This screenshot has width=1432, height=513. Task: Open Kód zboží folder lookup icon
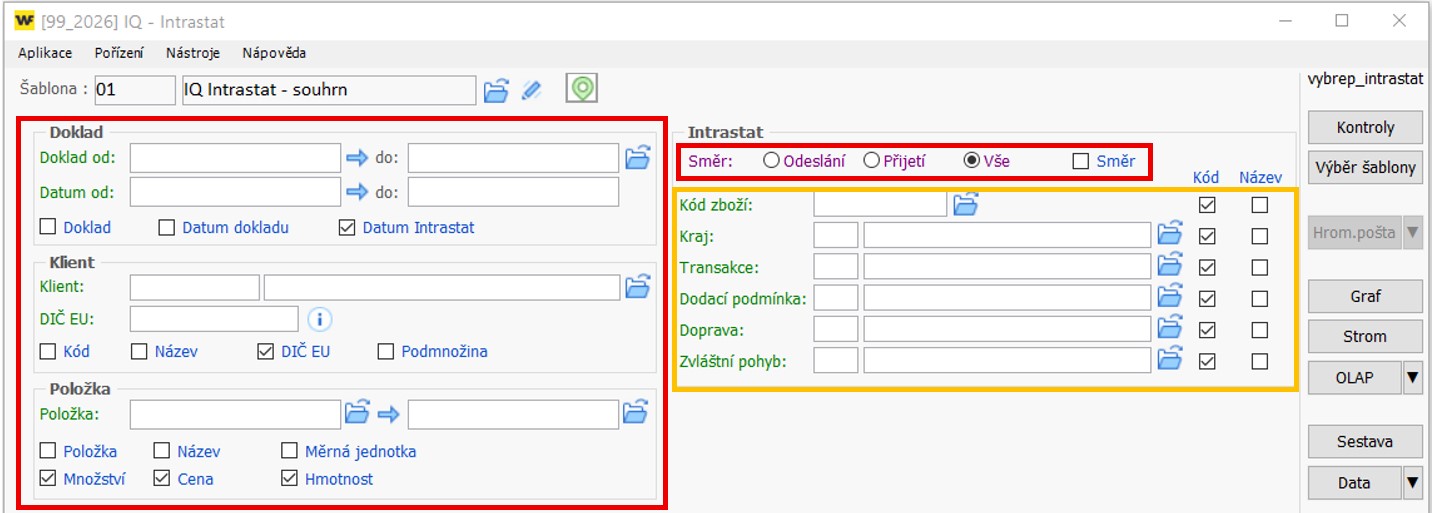click(965, 205)
